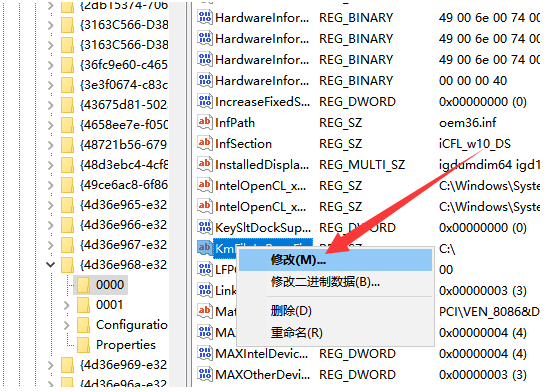Click the Properties folder icon

click(x=84, y=345)
